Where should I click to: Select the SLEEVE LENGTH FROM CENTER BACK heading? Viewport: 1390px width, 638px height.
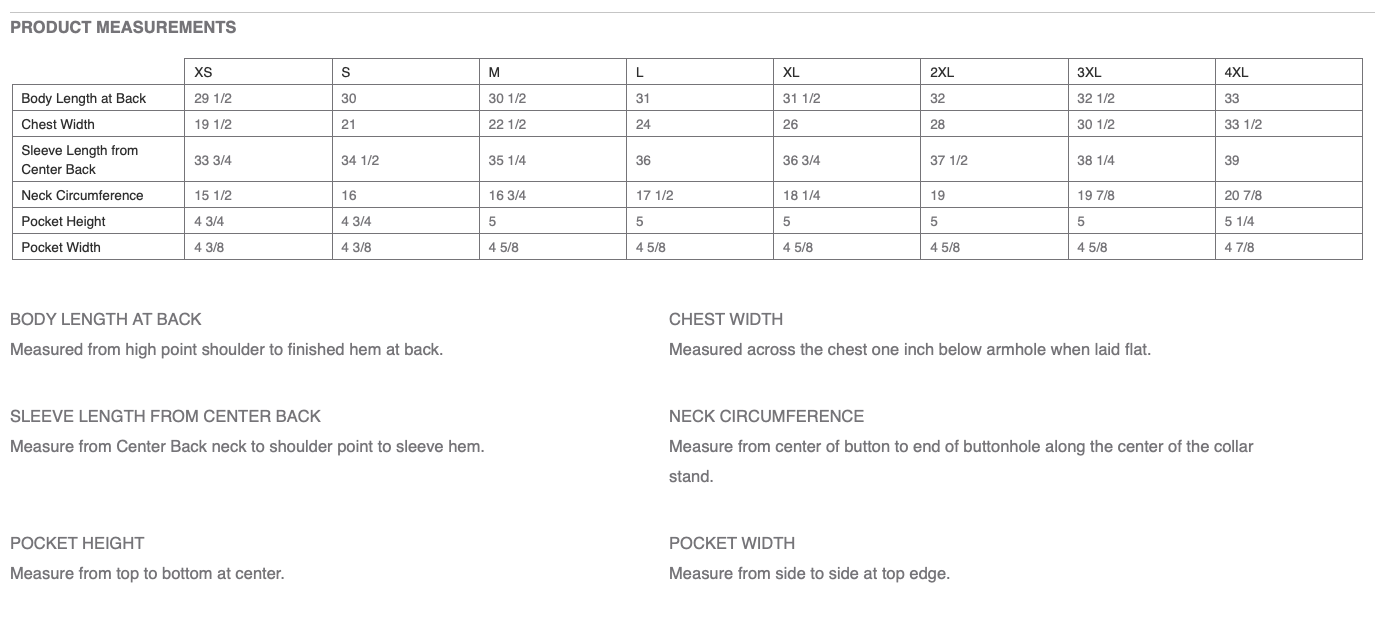coord(166,416)
